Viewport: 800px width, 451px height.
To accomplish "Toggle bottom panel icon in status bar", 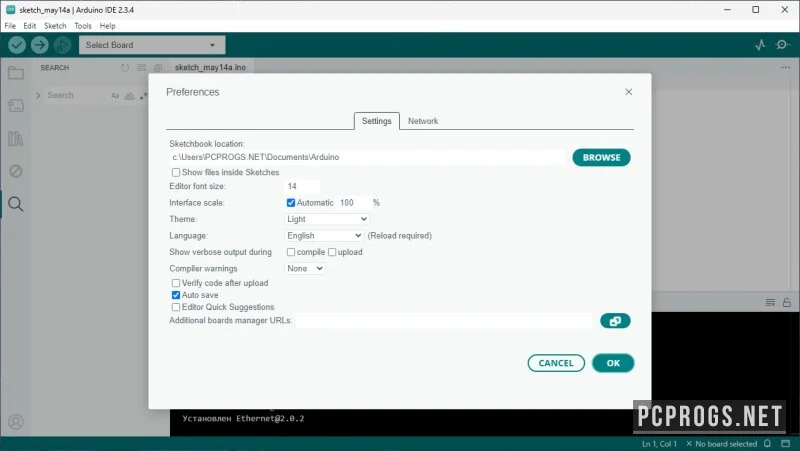I will point(786,443).
